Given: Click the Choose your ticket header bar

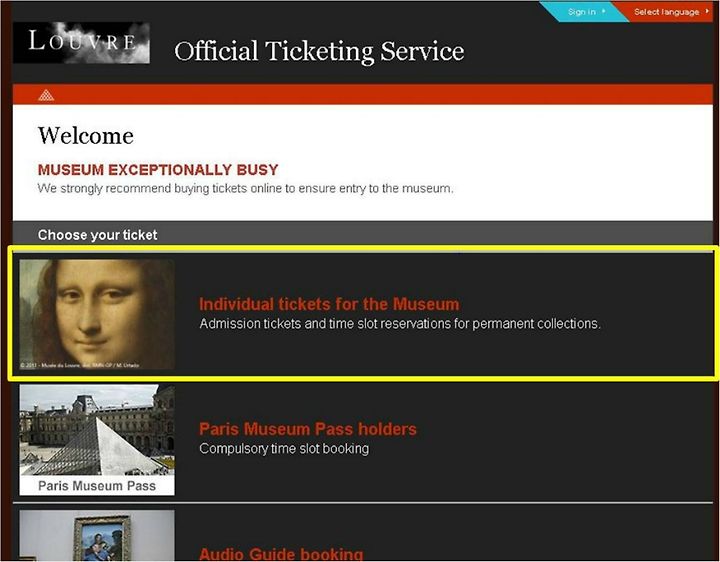Looking at the screenshot, I should [363, 235].
